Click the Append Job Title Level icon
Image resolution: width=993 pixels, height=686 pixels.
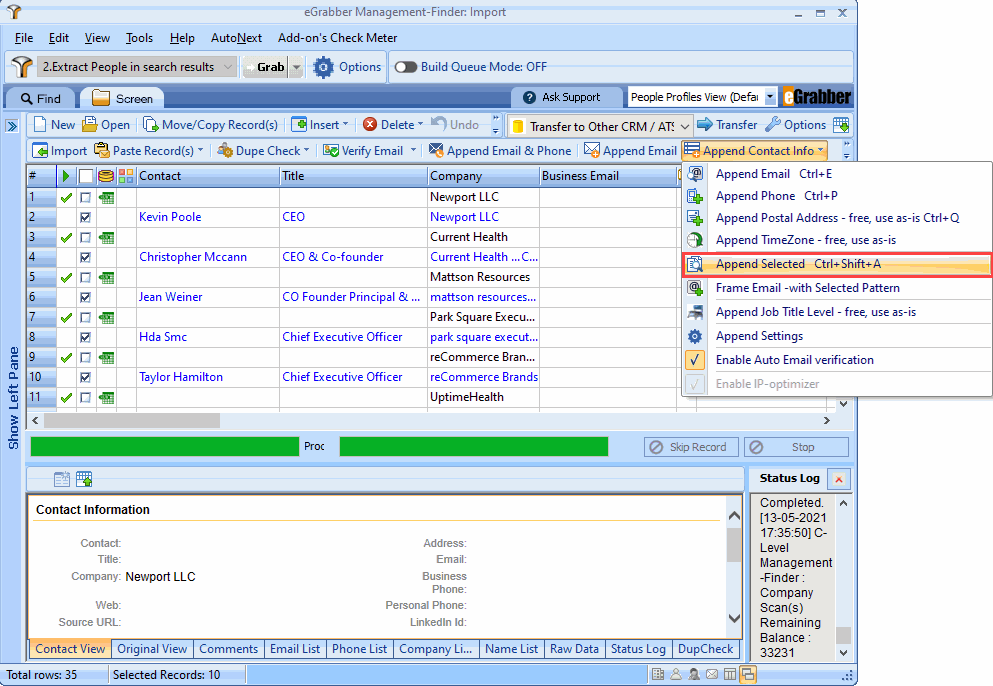(x=695, y=312)
